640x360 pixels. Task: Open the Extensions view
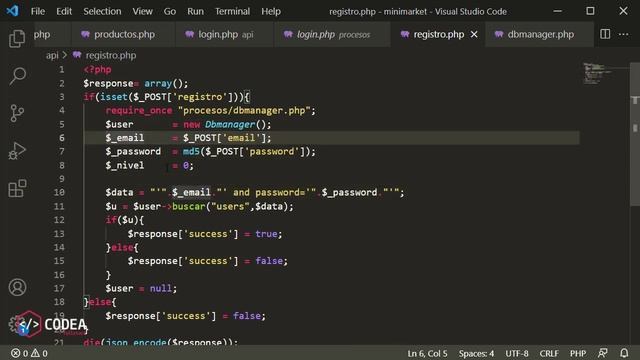17,188
